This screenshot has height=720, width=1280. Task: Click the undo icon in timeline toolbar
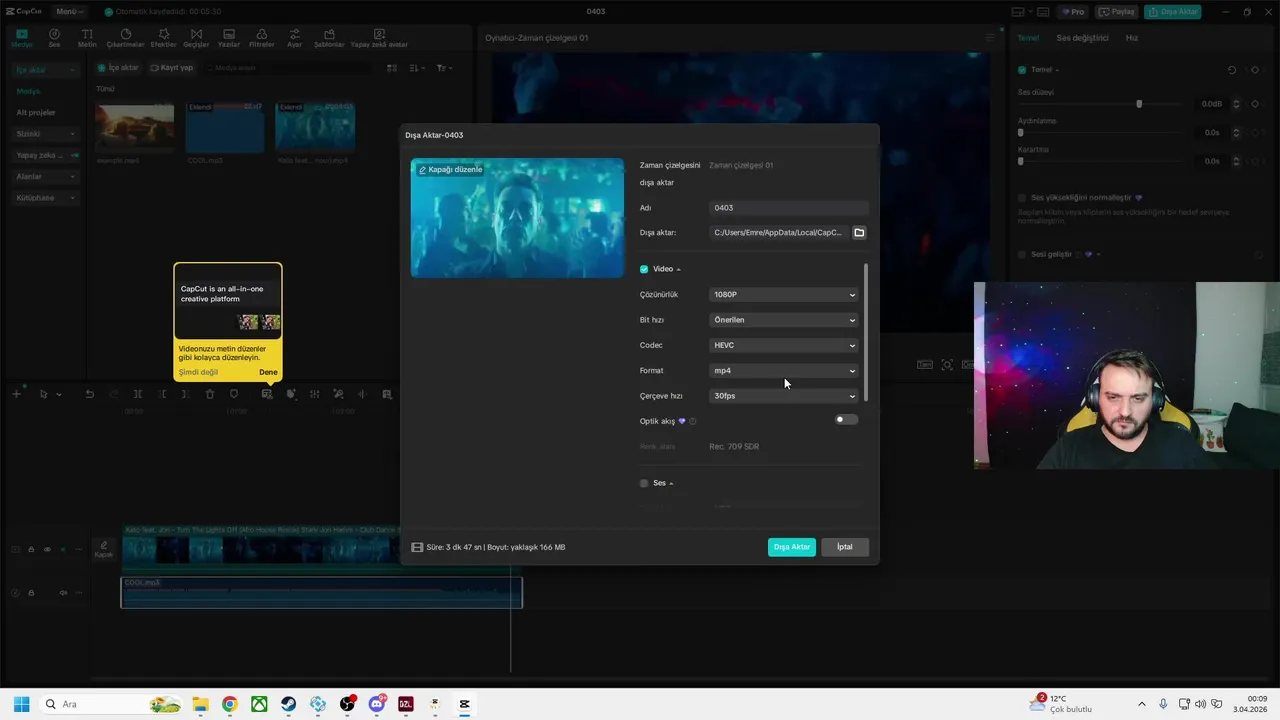(89, 394)
